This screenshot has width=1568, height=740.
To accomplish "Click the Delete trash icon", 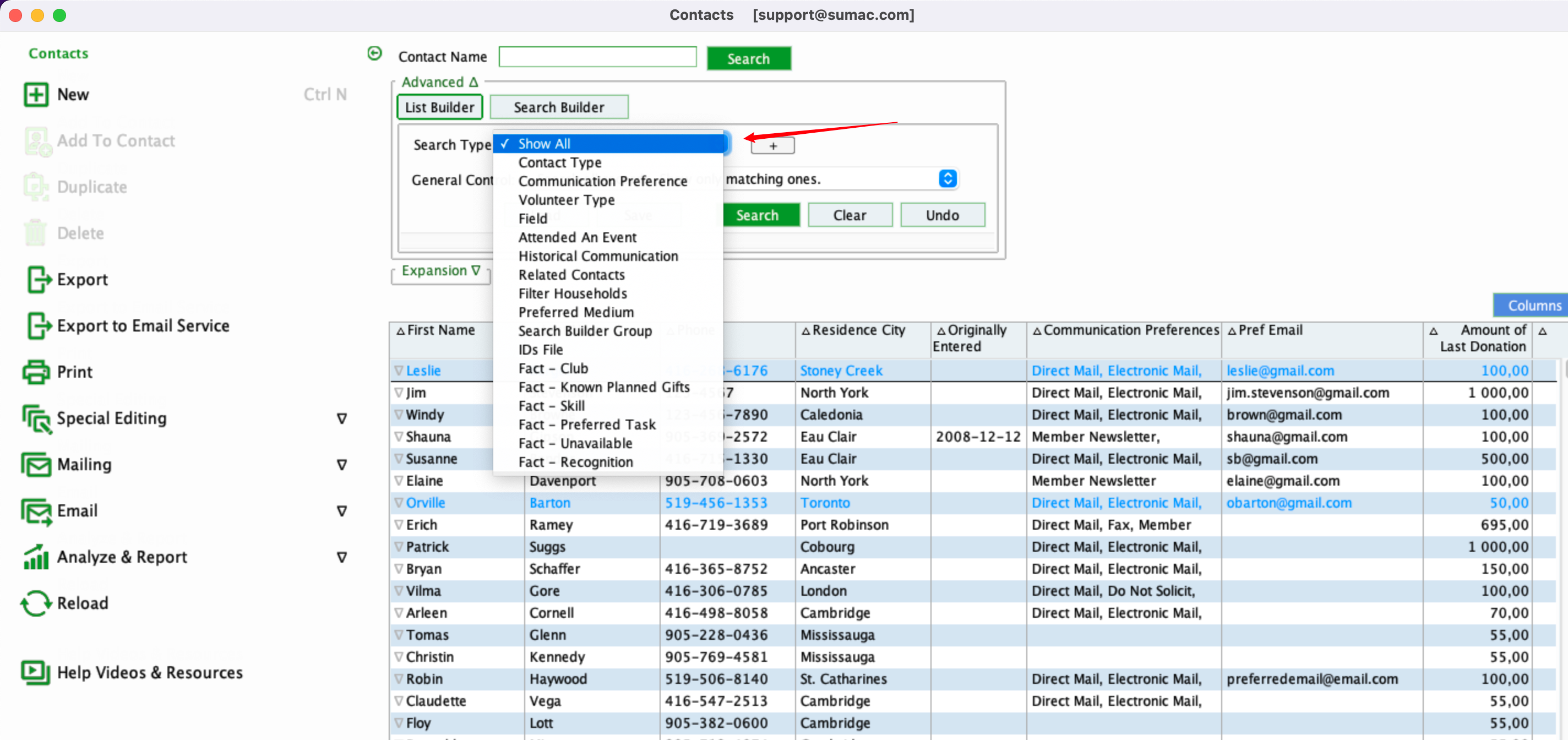I will click(x=35, y=233).
